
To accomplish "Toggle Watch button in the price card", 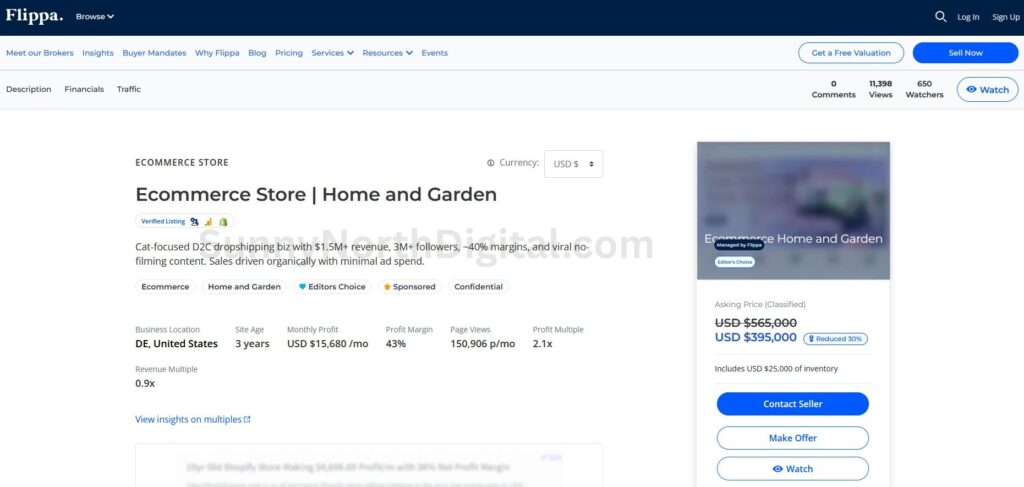I will tap(792, 469).
